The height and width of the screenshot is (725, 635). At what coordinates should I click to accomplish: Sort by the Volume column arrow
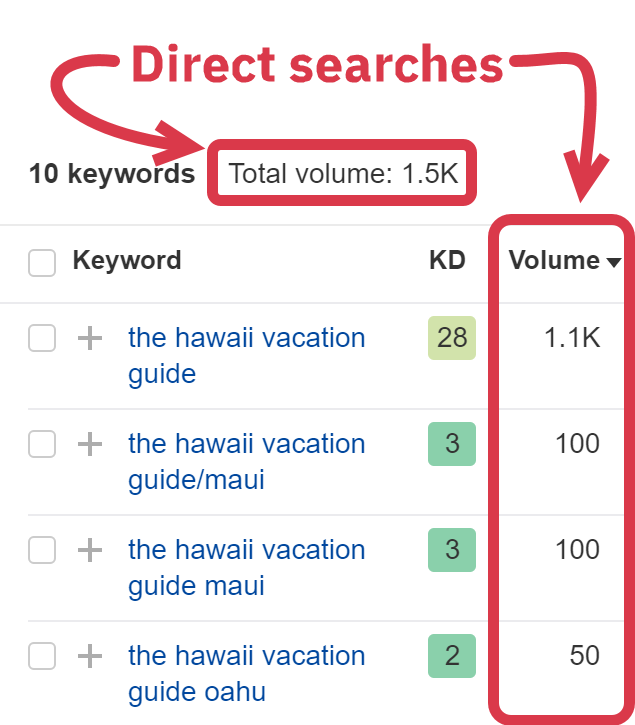tap(614, 263)
